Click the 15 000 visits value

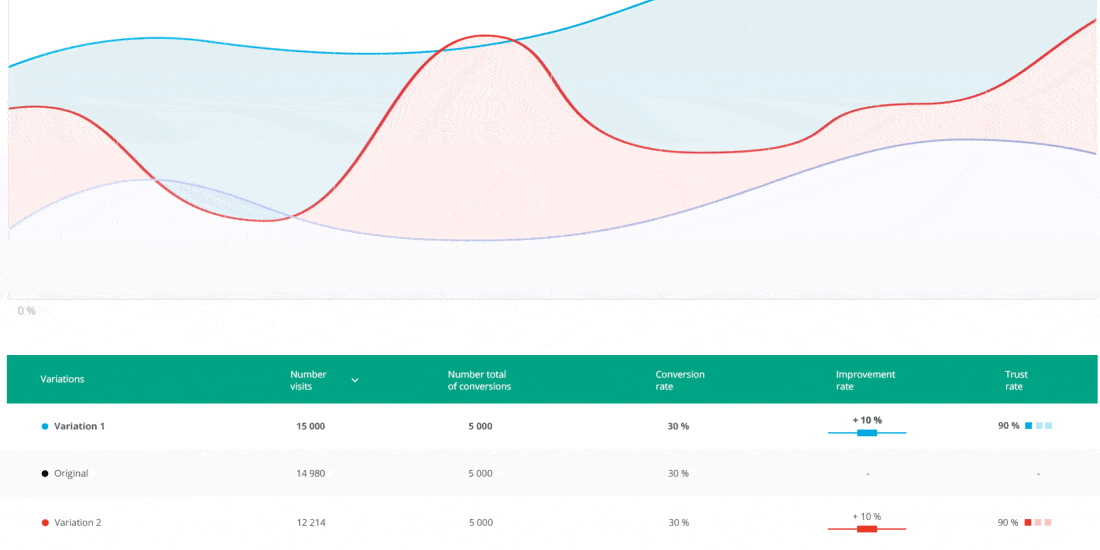311,426
